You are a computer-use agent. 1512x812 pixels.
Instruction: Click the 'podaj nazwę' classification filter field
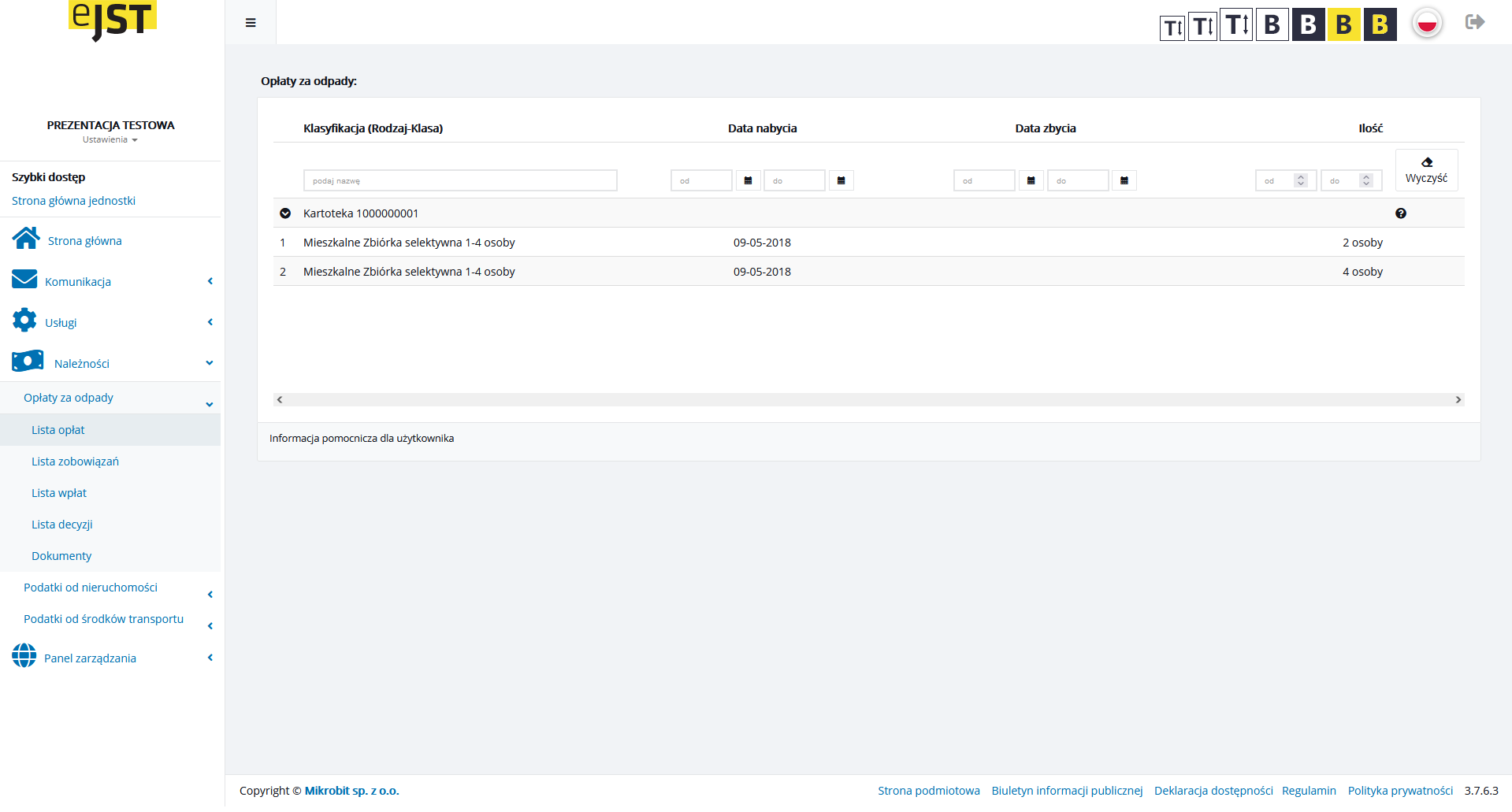[x=459, y=181]
